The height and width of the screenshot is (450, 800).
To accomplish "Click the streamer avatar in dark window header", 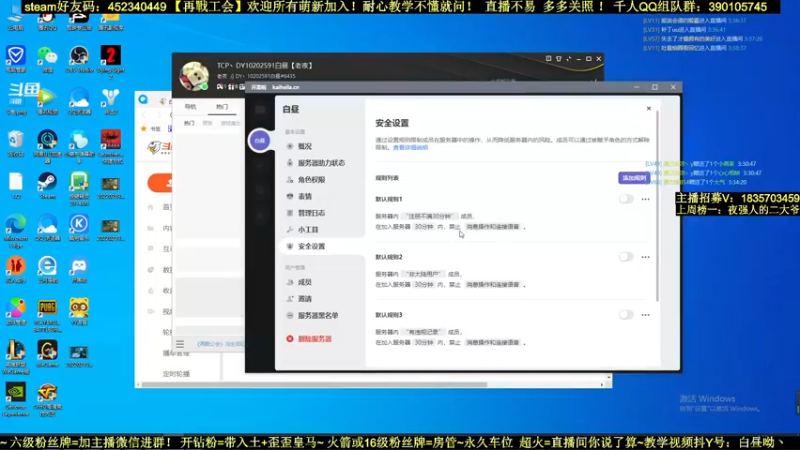I will point(194,76).
